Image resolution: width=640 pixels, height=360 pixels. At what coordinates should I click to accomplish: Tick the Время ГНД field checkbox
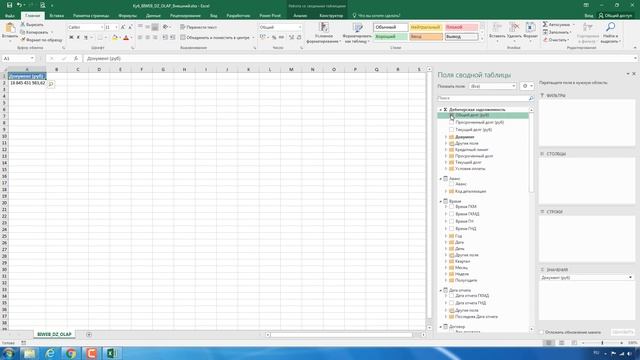pyautogui.click(x=452, y=229)
